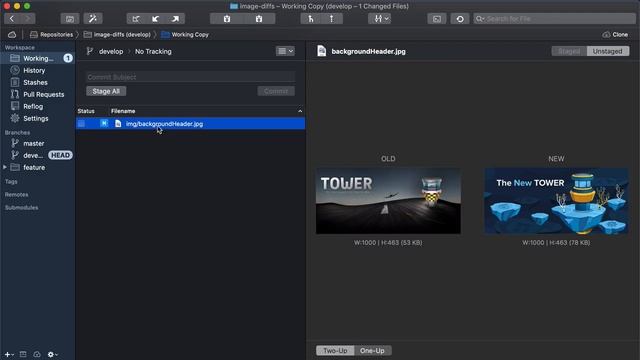This screenshot has width=640, height=360.
Task: Open the gear menu at sidebar bottom
Action: click(53, 354)
